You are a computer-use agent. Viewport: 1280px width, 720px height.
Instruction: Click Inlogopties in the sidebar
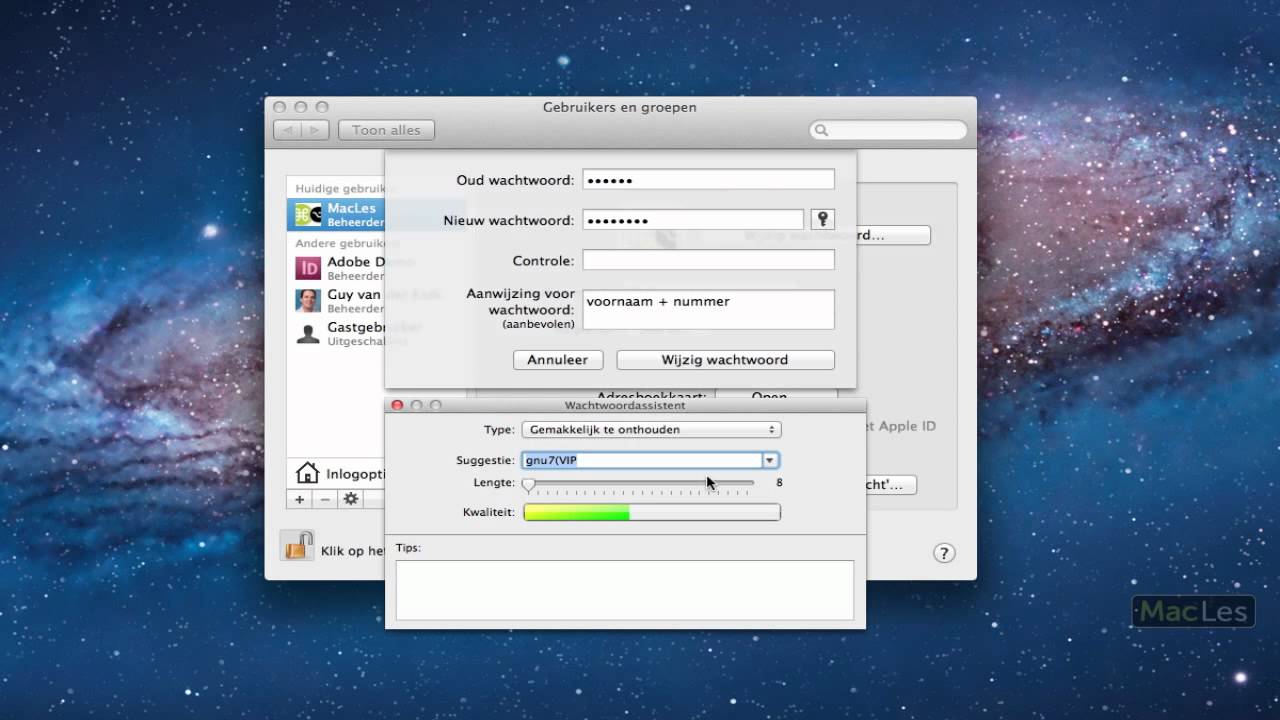pos(355,474)
